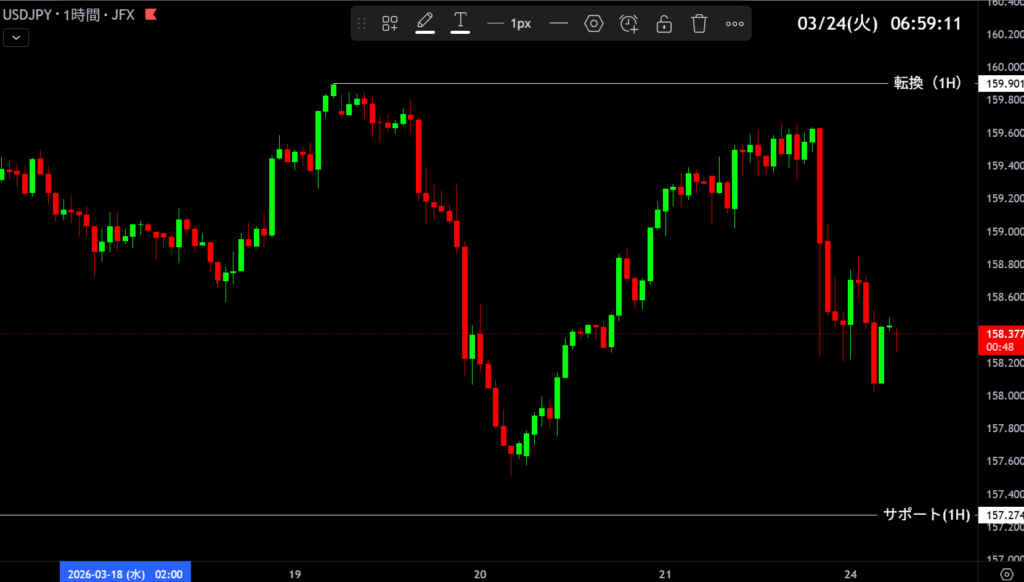
Task: Expand the chevron under the USDJPY title
Action: click(x=17, y=38)
